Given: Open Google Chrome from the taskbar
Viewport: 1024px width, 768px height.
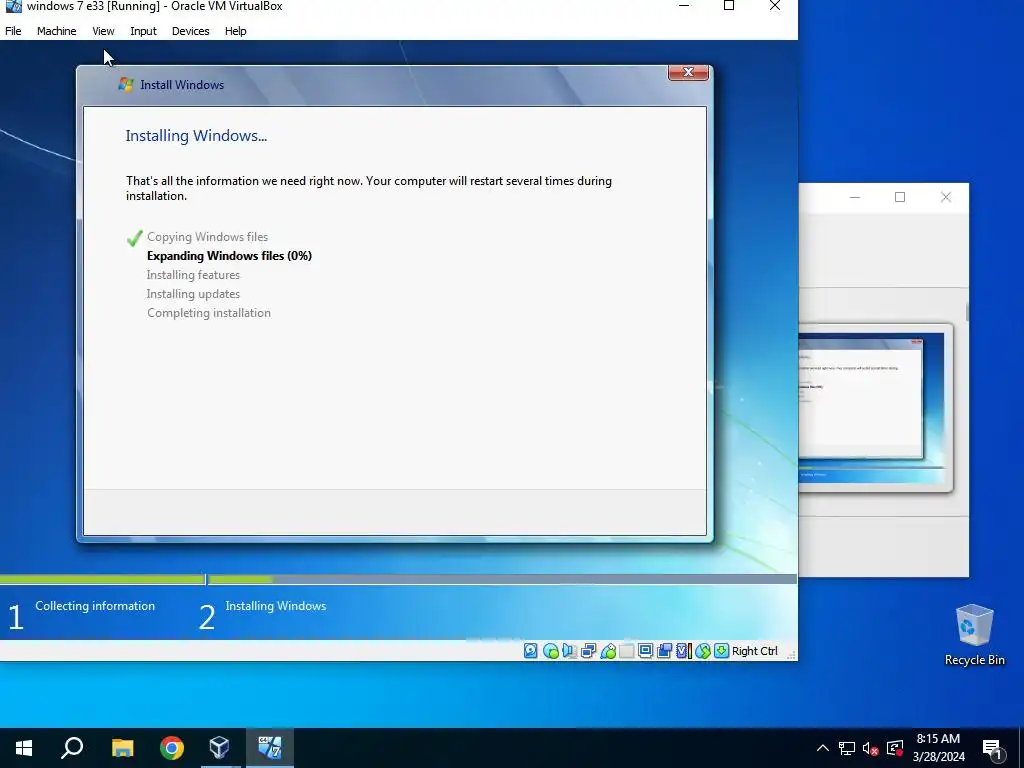Looking at the screenshot, I should pyautogui.click(x=172, y=748).
